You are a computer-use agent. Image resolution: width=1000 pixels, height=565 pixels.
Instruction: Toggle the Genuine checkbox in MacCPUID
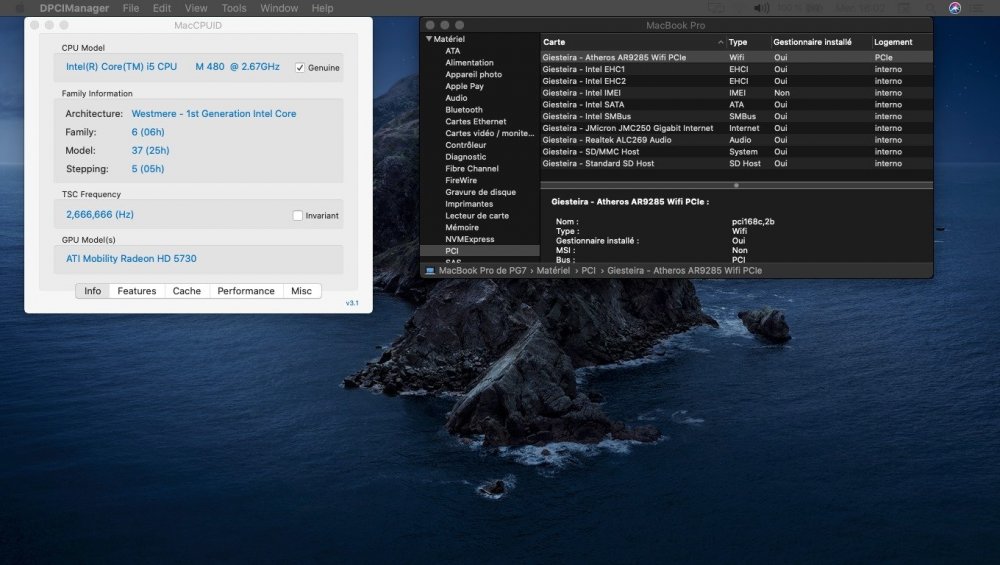[x=300, y=68]
